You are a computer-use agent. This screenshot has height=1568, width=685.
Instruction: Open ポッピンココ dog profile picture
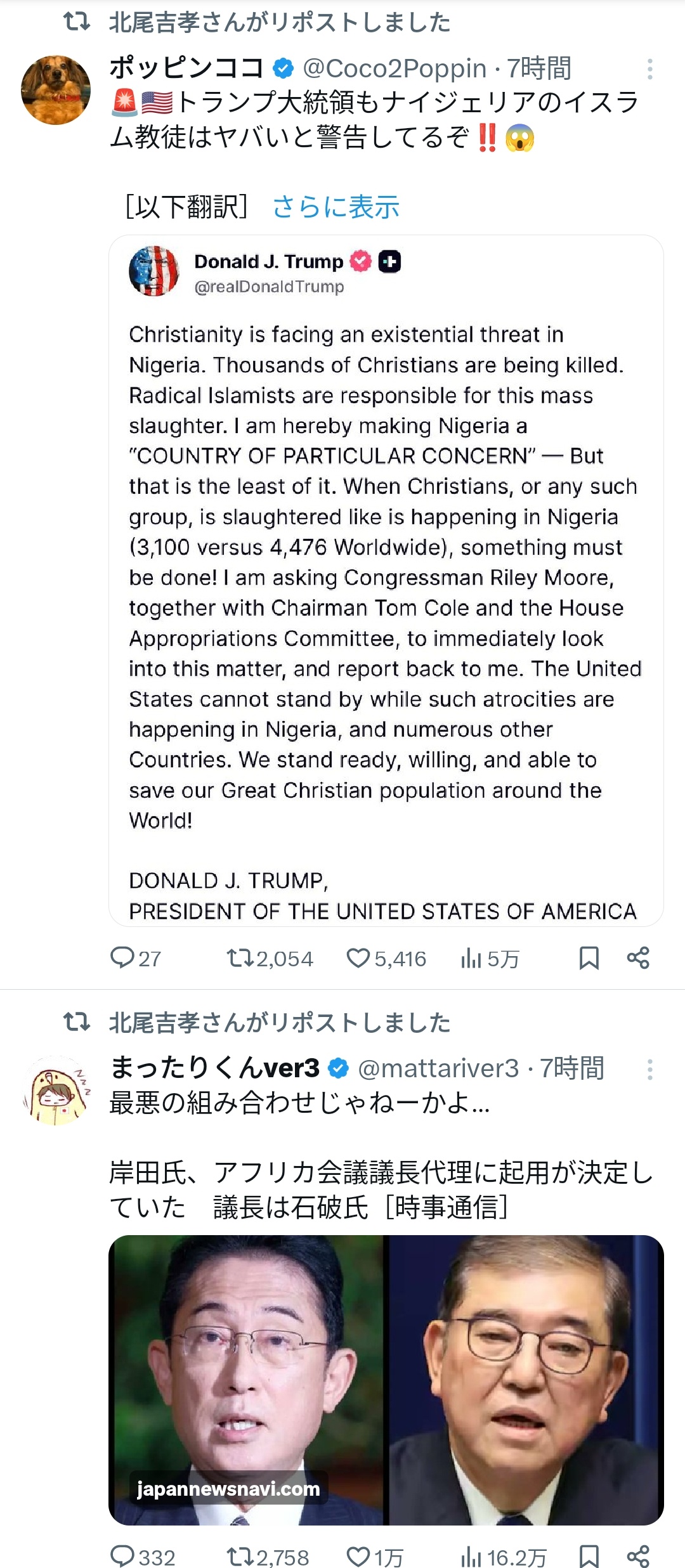coord(56,90)
